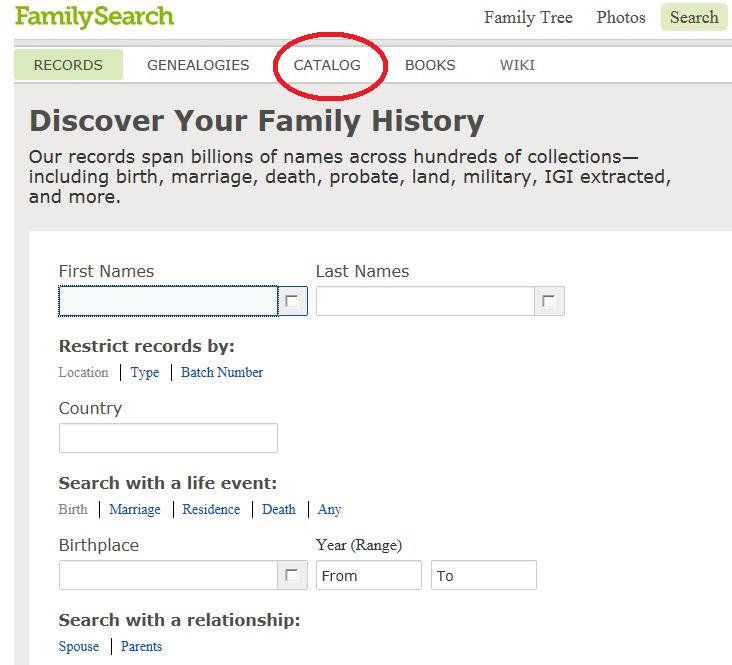Viewport: 732px width, 665px height.
Task: Click the Search button in the top navigation
Action: (x=694, y=17)
